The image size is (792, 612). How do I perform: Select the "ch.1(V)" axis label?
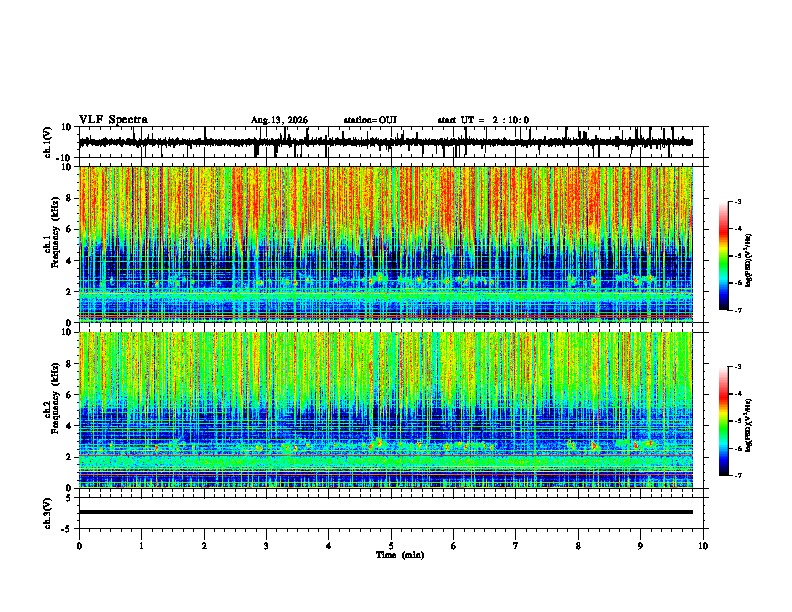pyautogui.click(x=48, y=142)
